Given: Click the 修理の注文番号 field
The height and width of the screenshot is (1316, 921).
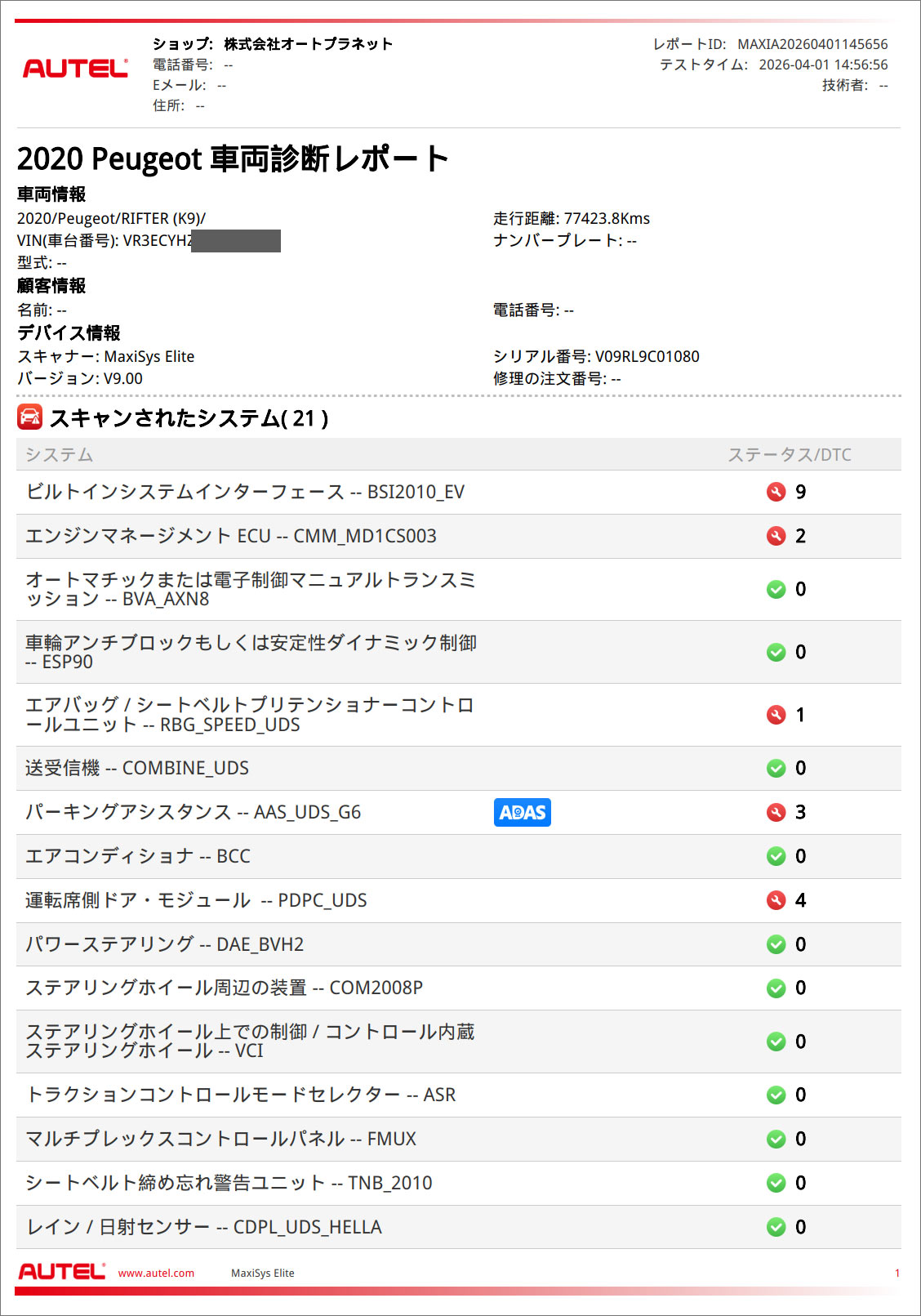Looking at the screenshot, I should 557,378.
